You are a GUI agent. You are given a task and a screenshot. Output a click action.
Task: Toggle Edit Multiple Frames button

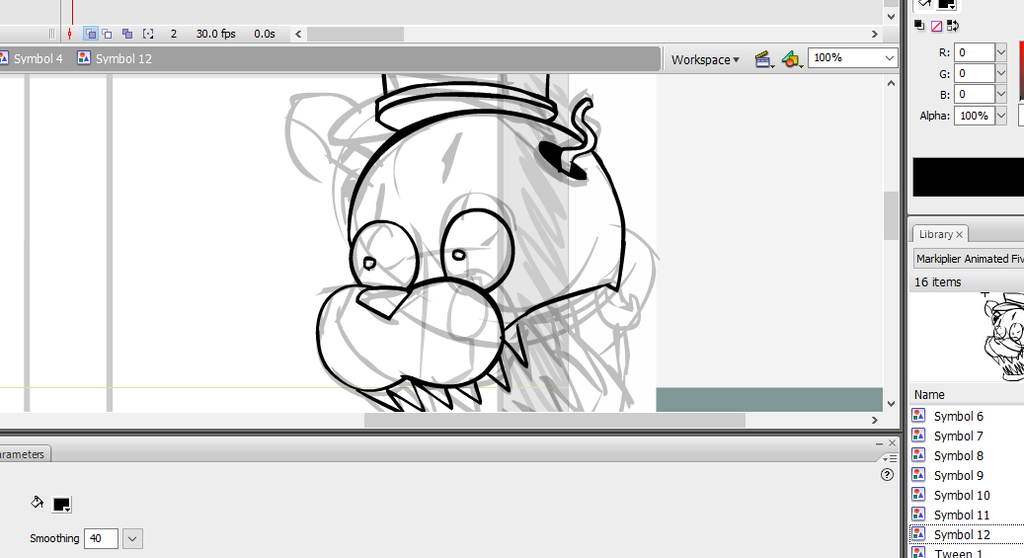coord(127,34)
